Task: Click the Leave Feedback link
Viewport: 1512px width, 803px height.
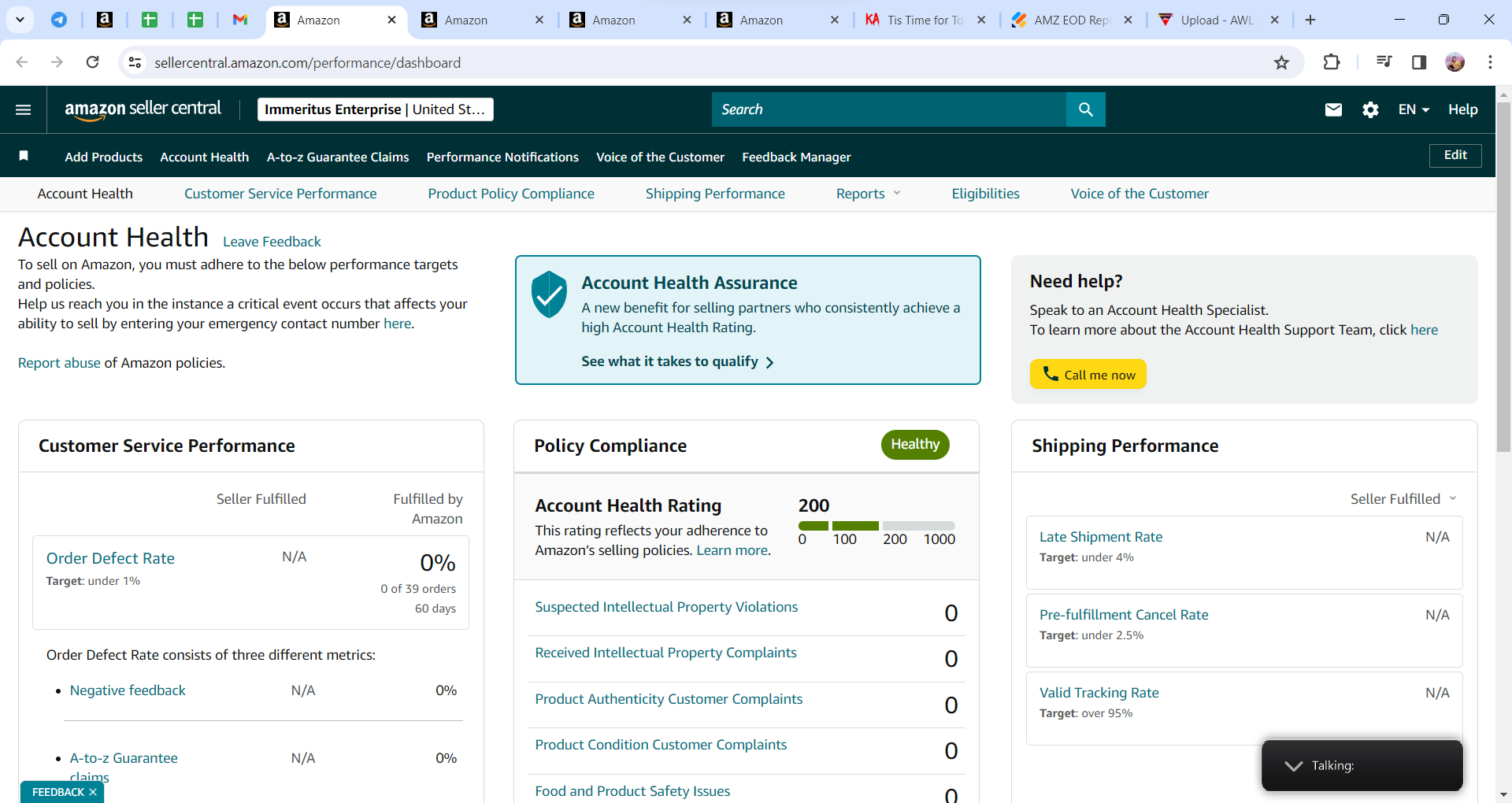Action: pos(272,242)
